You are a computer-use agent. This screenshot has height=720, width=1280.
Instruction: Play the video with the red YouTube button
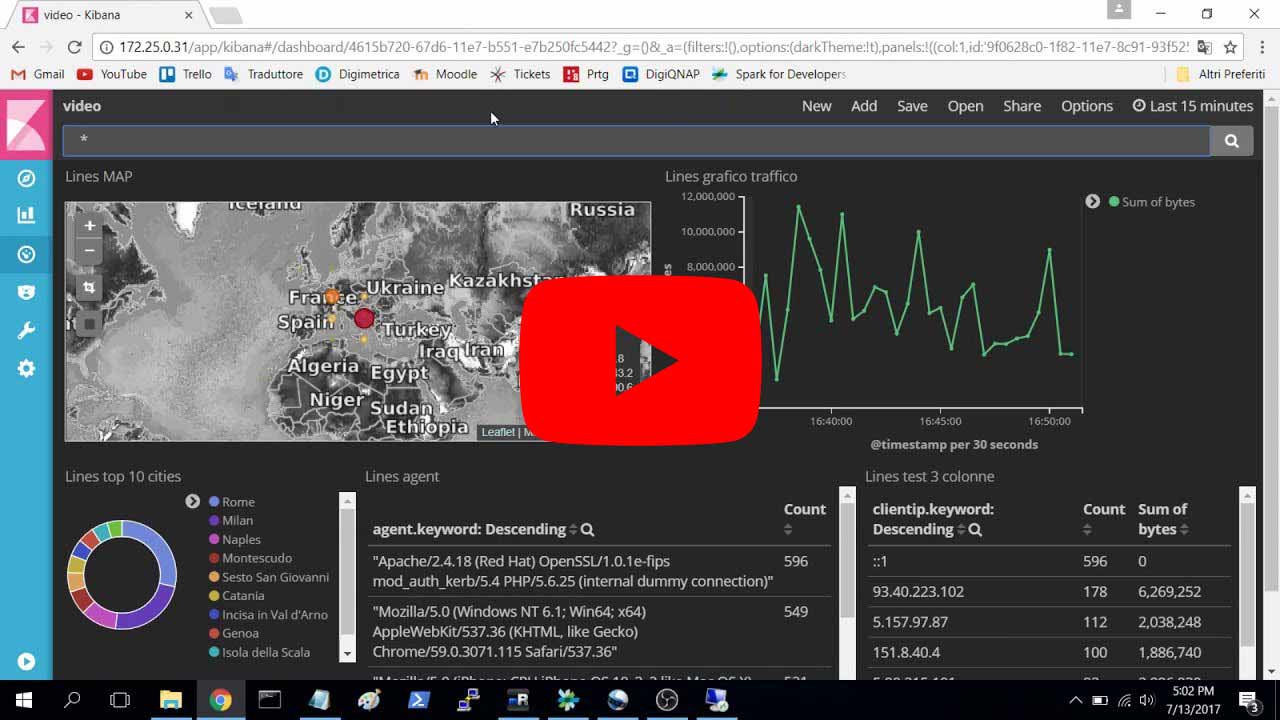click(x=640, y=360)
